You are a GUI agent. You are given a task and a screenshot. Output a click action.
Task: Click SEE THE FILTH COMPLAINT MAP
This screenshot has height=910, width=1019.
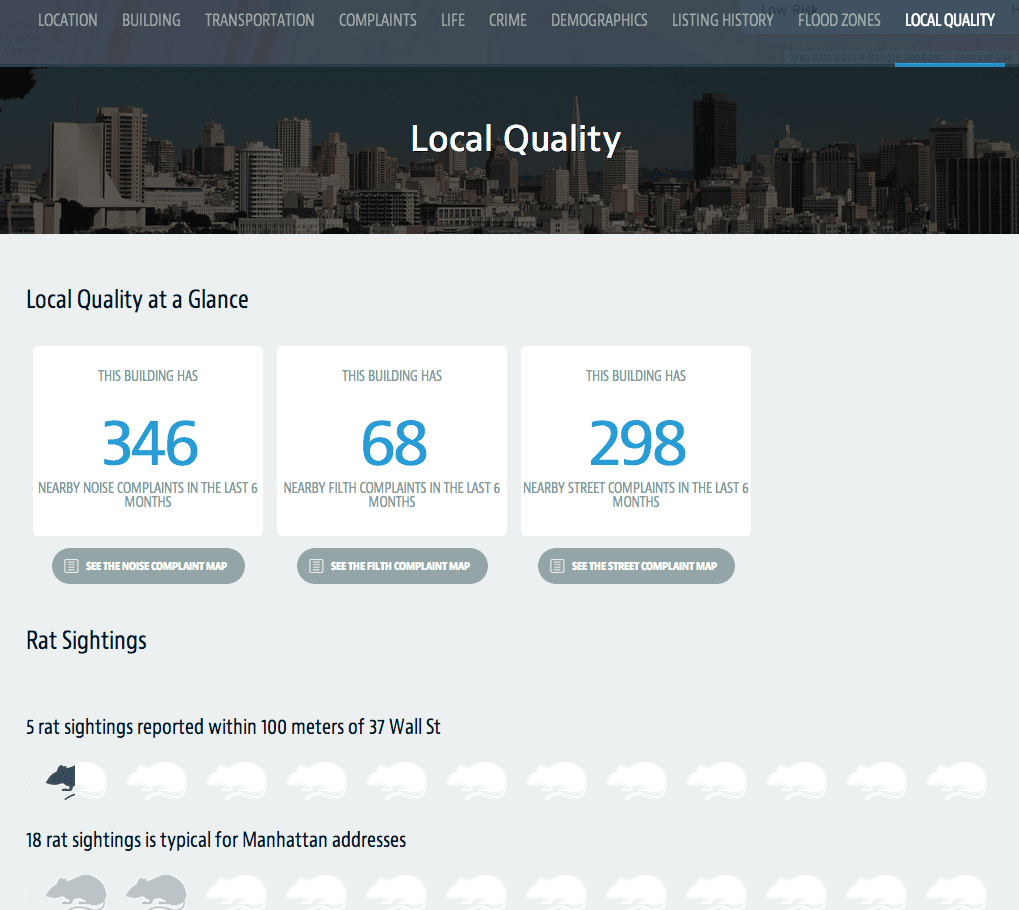pos(392,565)
